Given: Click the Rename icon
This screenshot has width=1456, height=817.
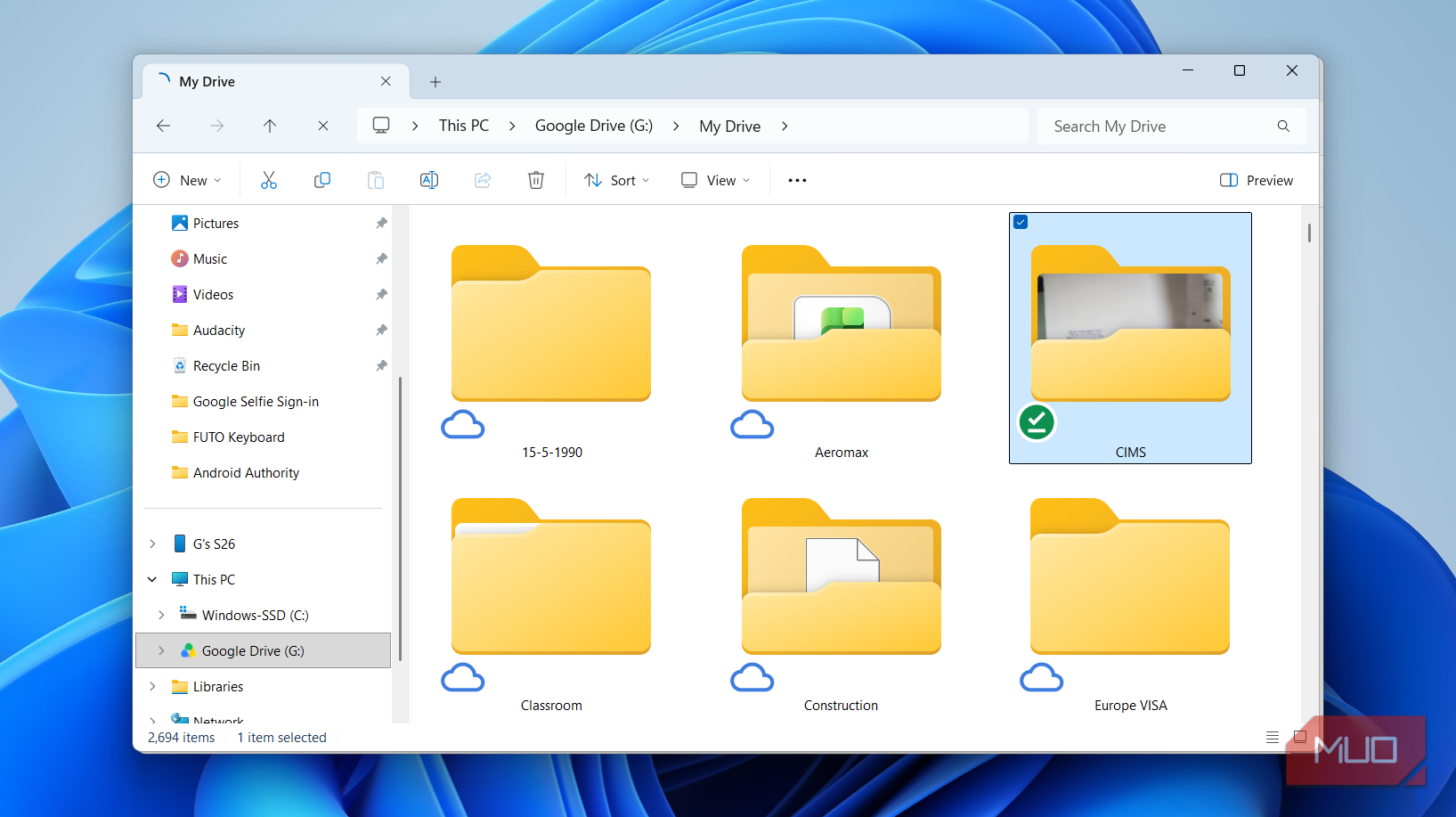Looking at the screenshot, I should 429,180.
